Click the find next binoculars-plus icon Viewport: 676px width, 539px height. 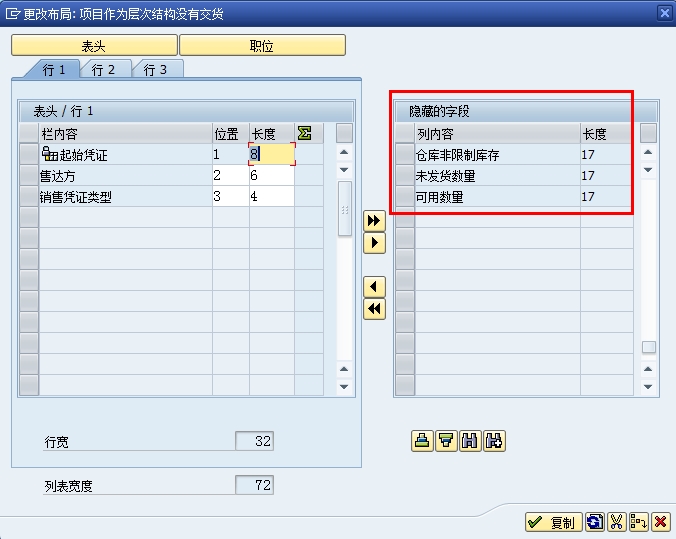click(494, 441)
